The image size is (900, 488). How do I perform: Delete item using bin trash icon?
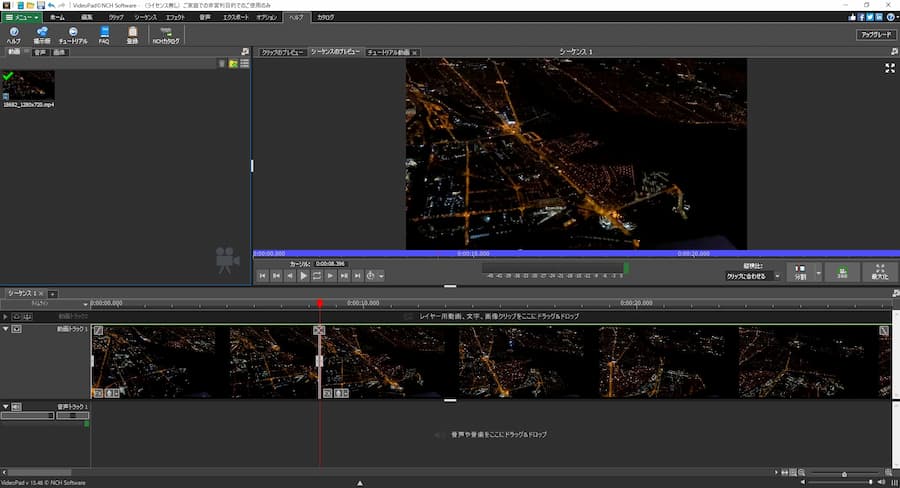tap(221, 64)
